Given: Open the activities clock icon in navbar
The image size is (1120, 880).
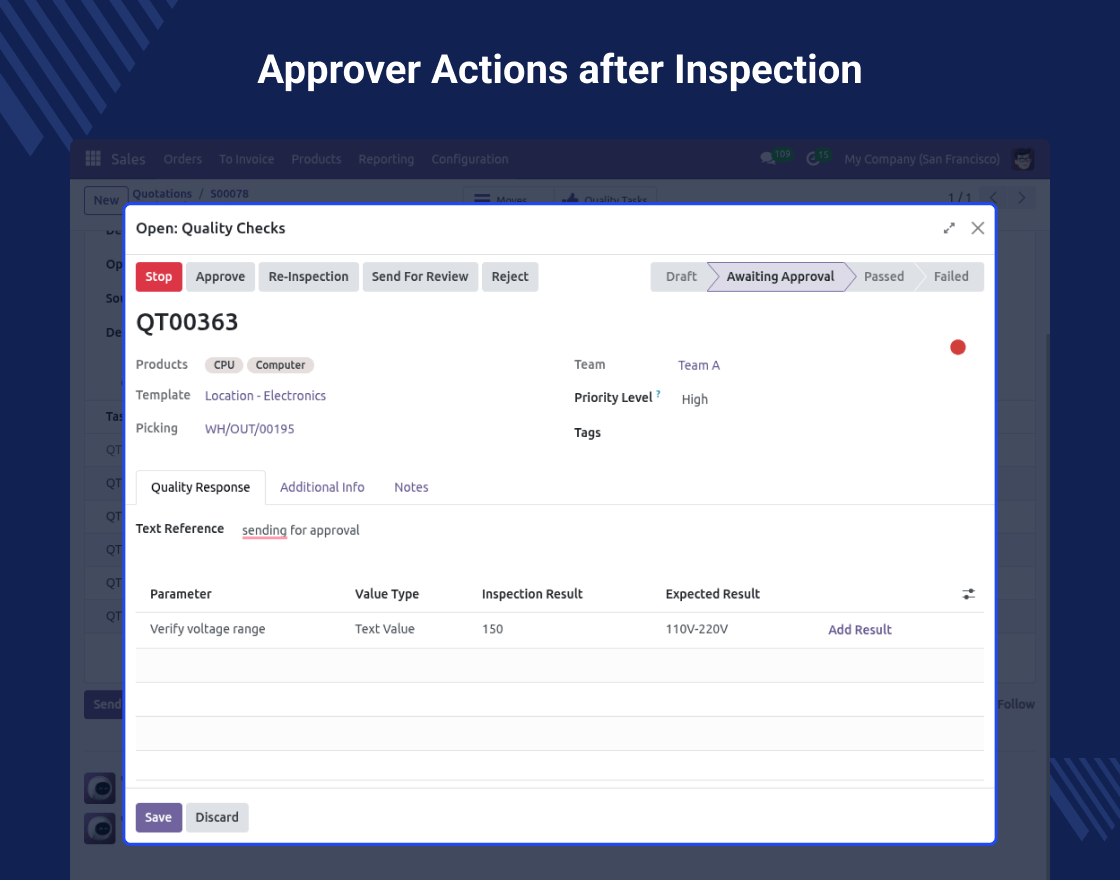Looking at the screenshot, I should click(814, 159).
